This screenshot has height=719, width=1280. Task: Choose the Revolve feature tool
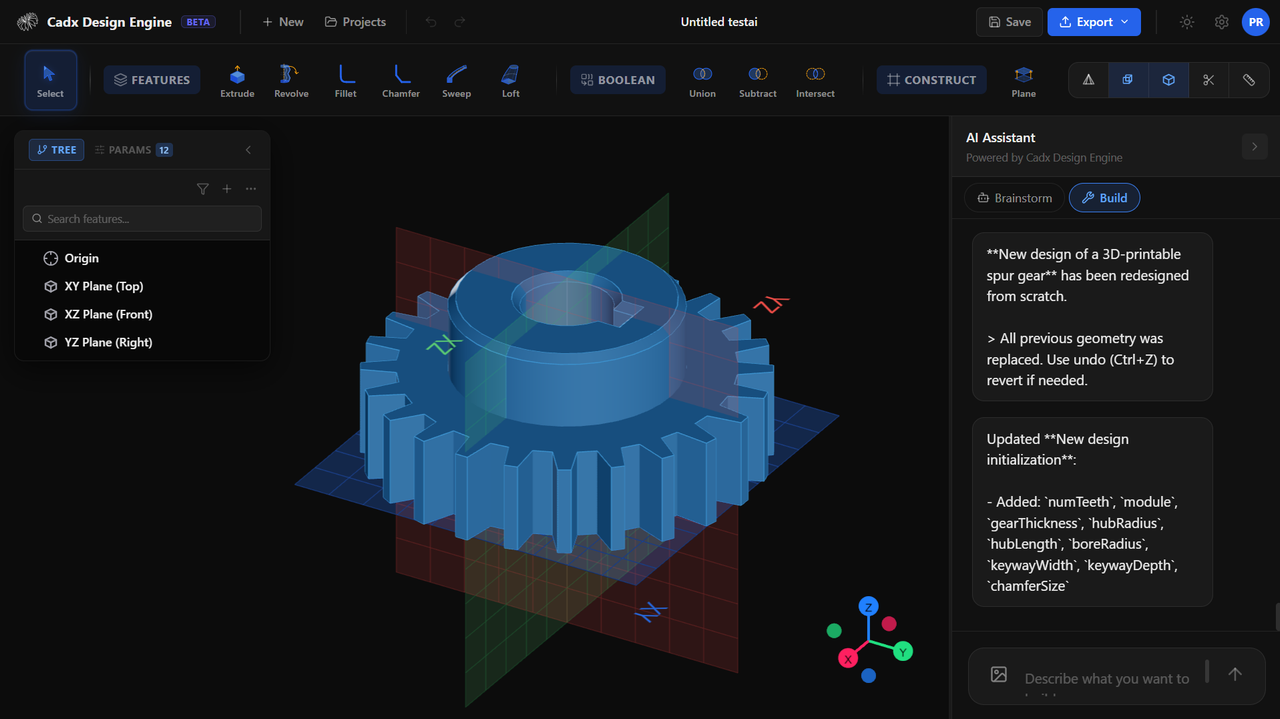(x=291, y=80)
